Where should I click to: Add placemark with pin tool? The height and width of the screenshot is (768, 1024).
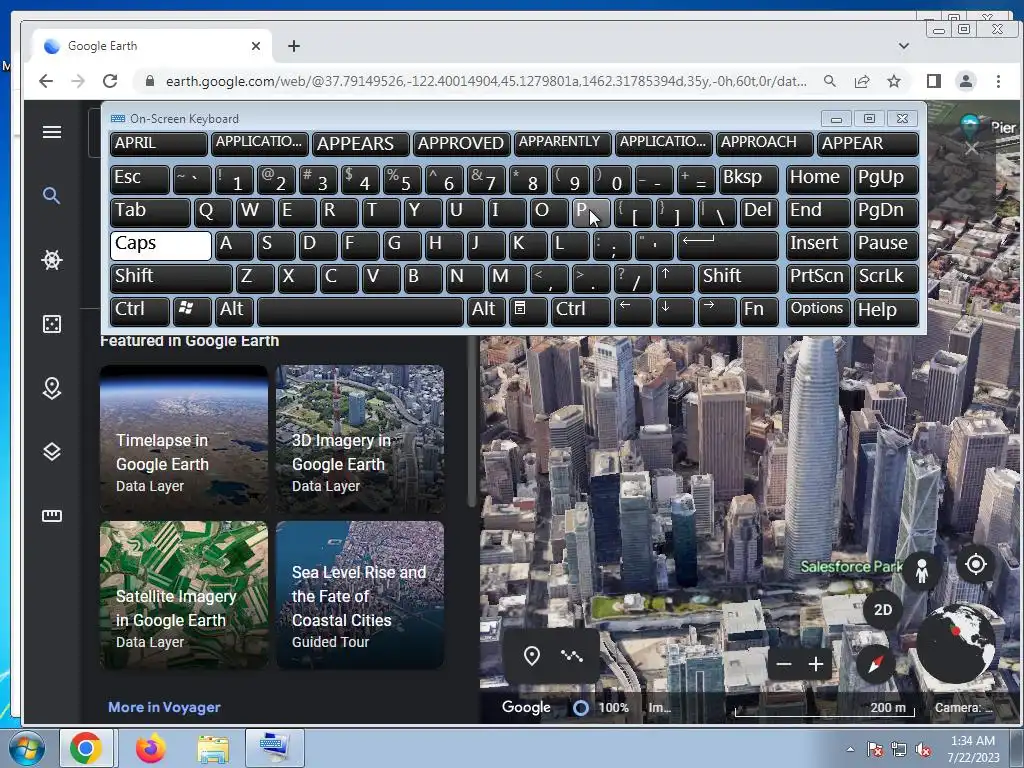(532, 656)
